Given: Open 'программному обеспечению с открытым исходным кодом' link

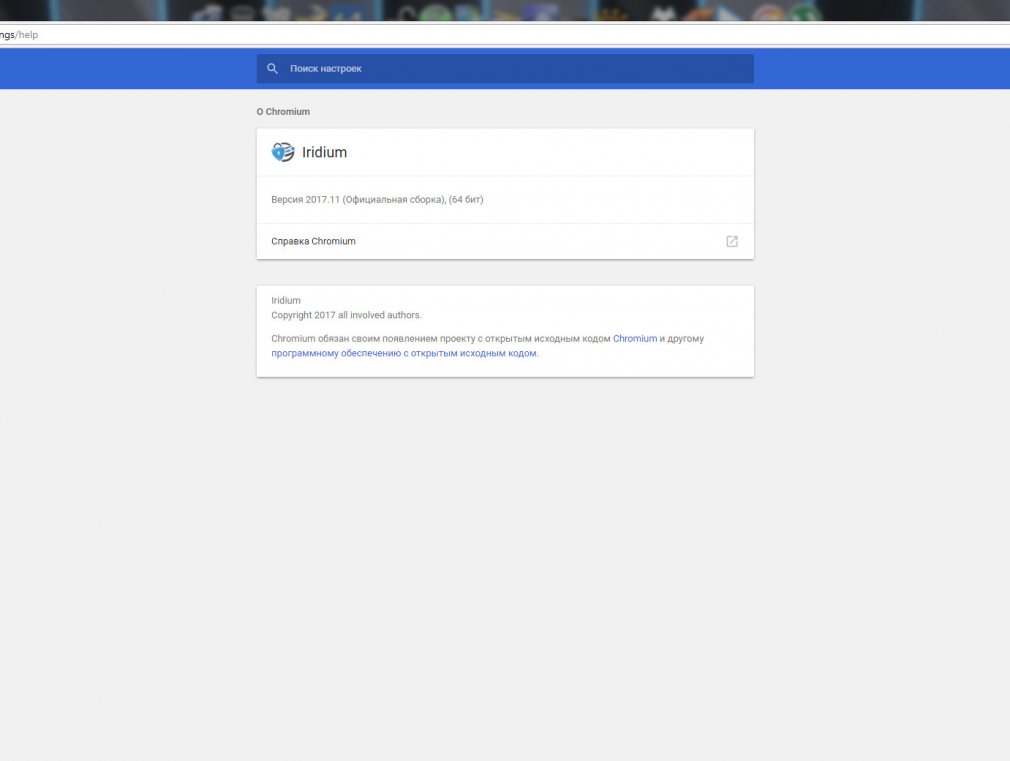Looking at the screenshot, I should pyautogui.click(x=404, y=353).
